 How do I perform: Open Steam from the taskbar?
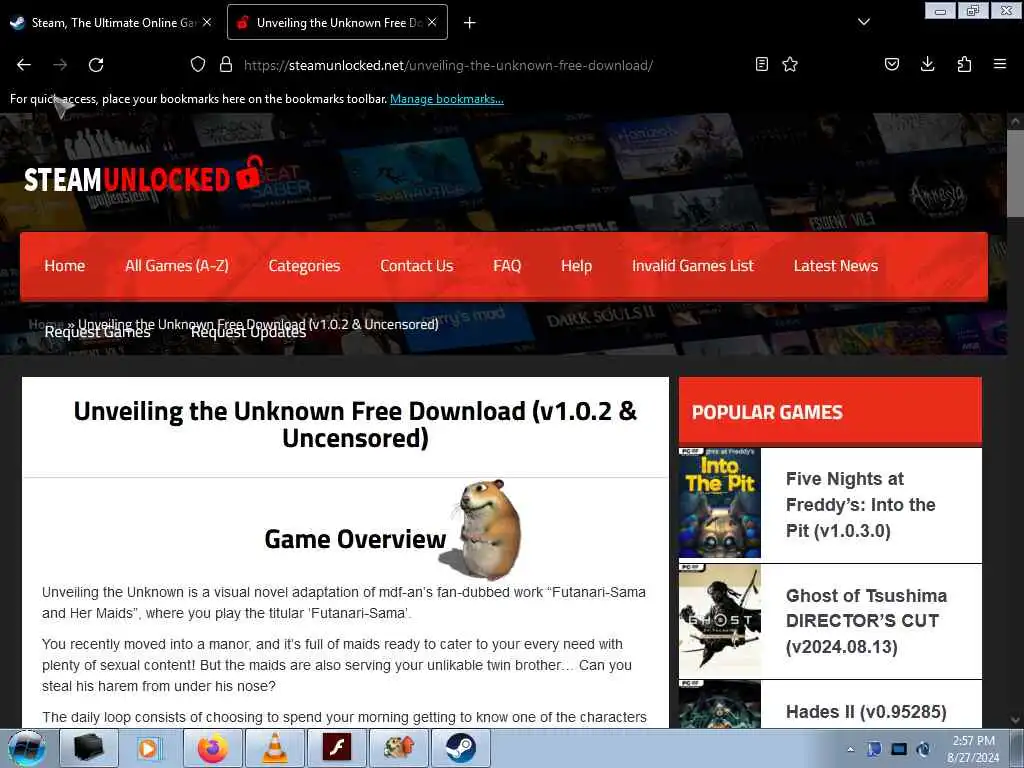pos(461,748)
